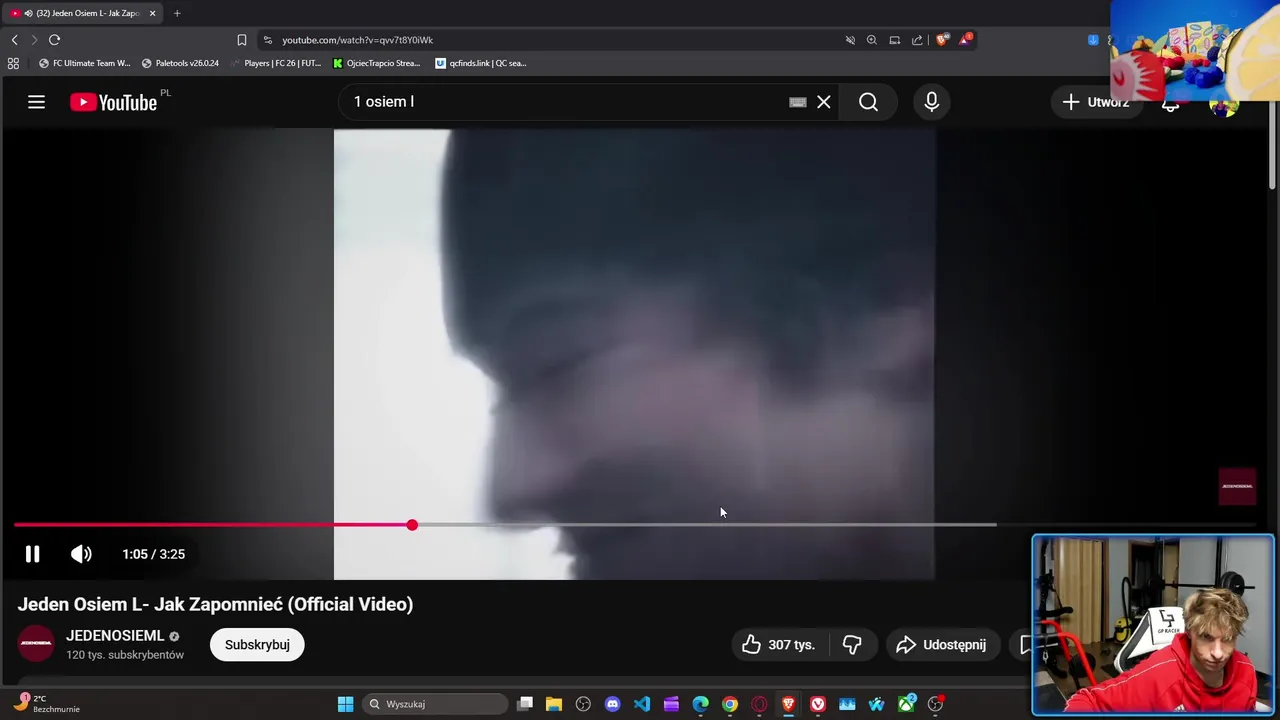Image resolution: width=1280 pixels, height=720 pixels.
Task: Clear the YouTube search text with X
Action: click(x=824, y=102)
